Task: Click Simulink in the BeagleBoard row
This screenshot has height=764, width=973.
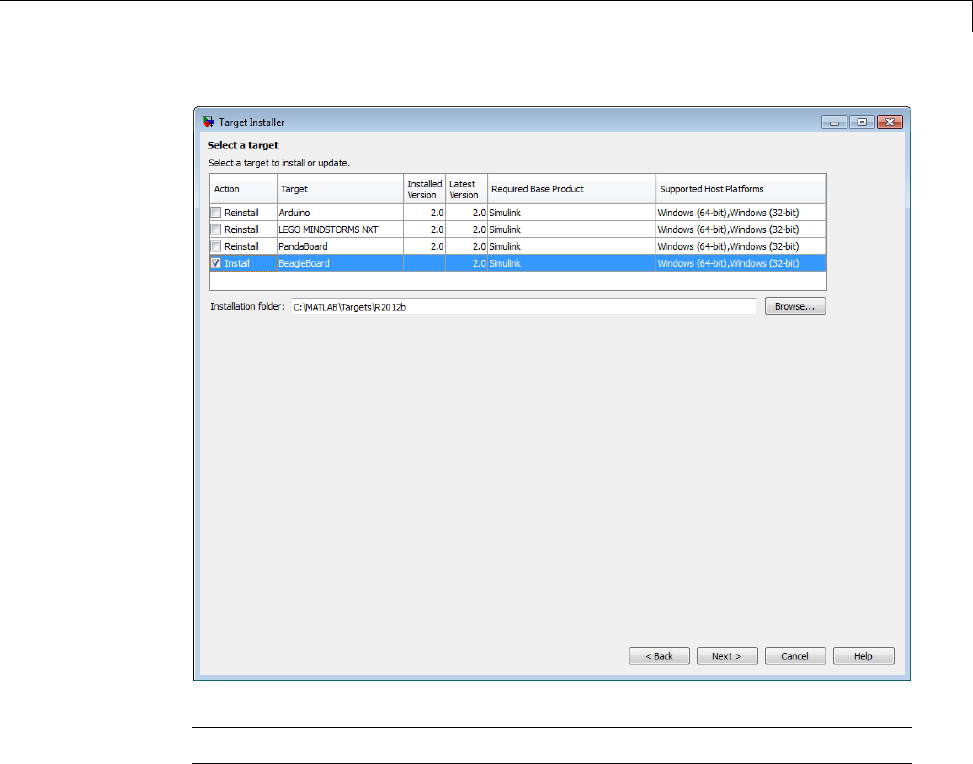Action: [x=505, y=263]
